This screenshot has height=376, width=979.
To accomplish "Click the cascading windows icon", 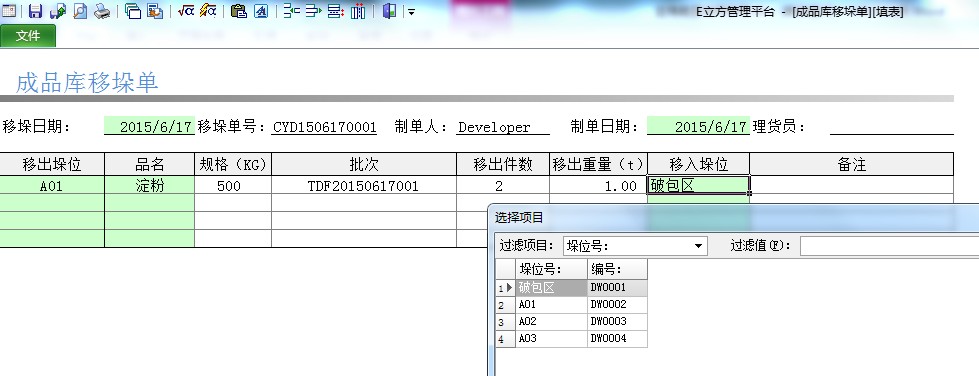I will 133,11.
